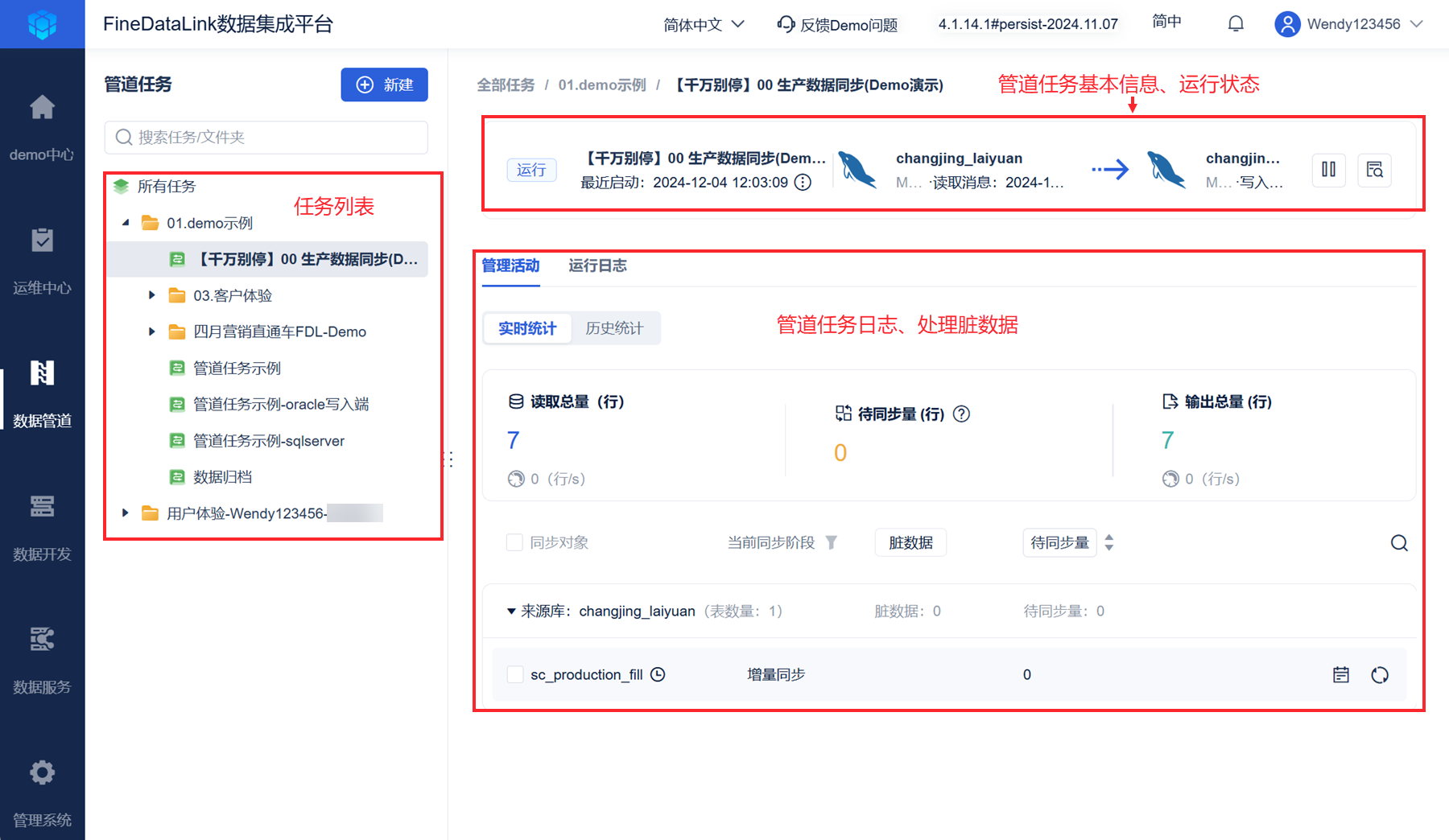This screenshot has width=1449, height=840.
Task: Open 管理系统 gear icon
Action: [x=42, y=772]
